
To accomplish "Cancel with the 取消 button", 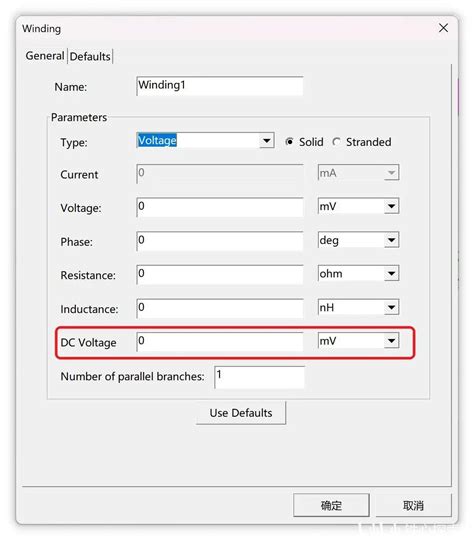I will [413, 505].
